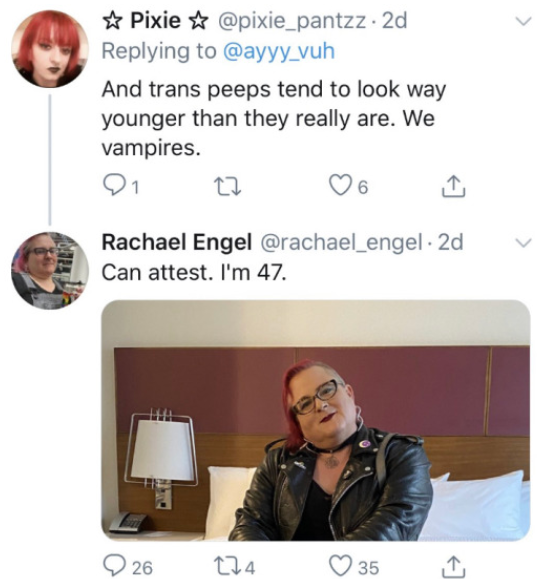The width and height of the screenshot is (539, 579).
Task: Share Pixie's tweet via share icon
Action: pos(453,185)
